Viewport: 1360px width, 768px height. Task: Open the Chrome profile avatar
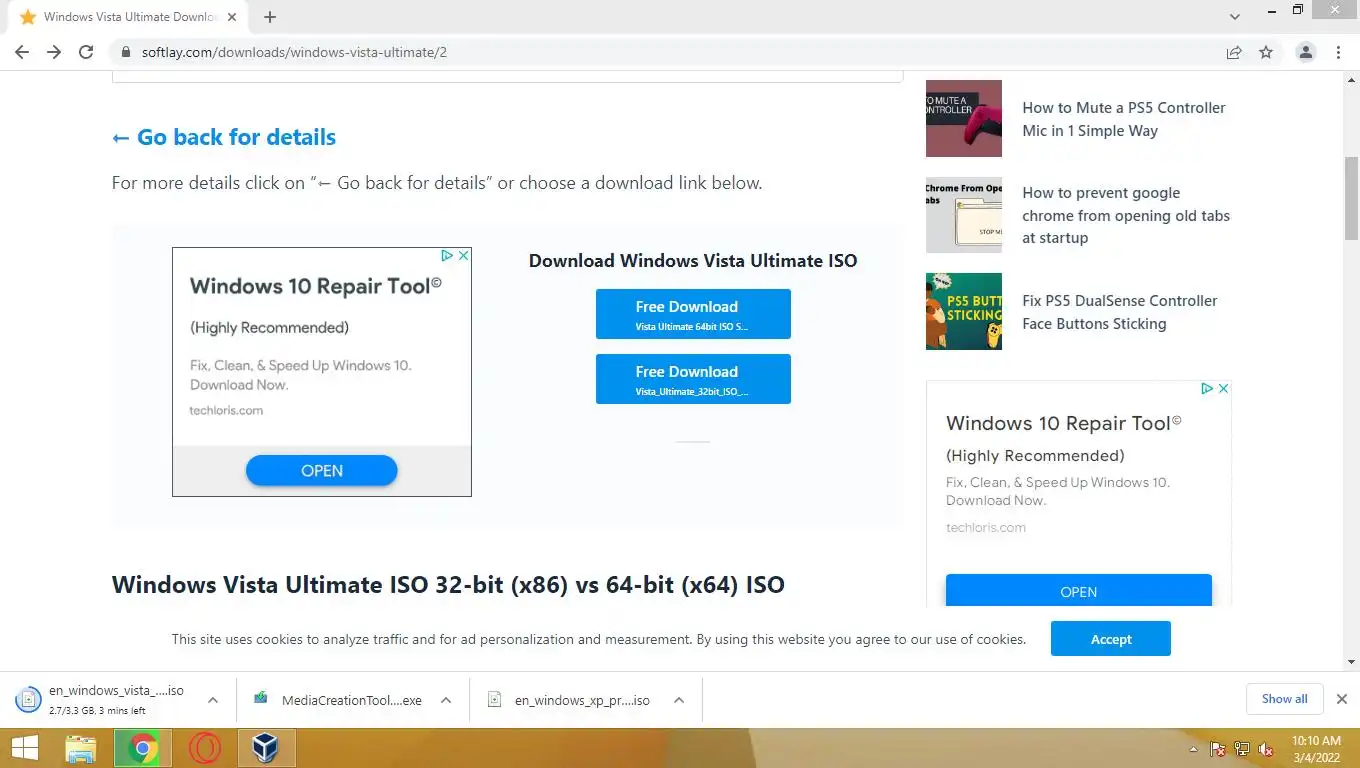[1306, 52]
